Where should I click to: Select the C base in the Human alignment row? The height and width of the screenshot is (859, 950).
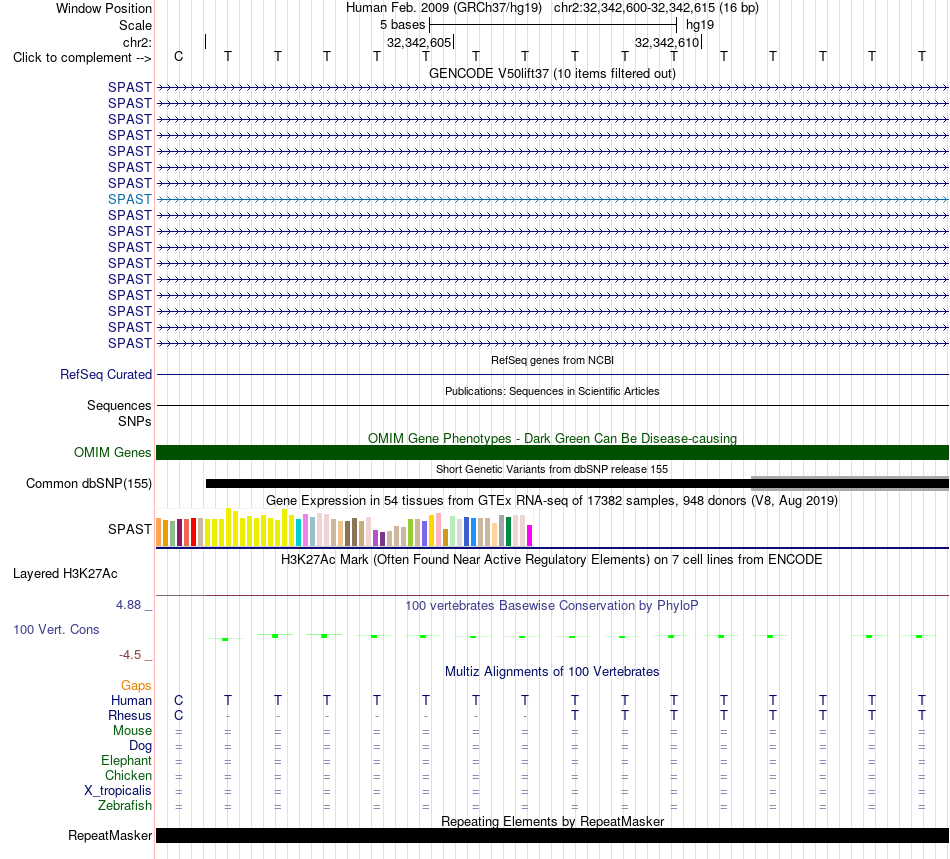(178, 700)
